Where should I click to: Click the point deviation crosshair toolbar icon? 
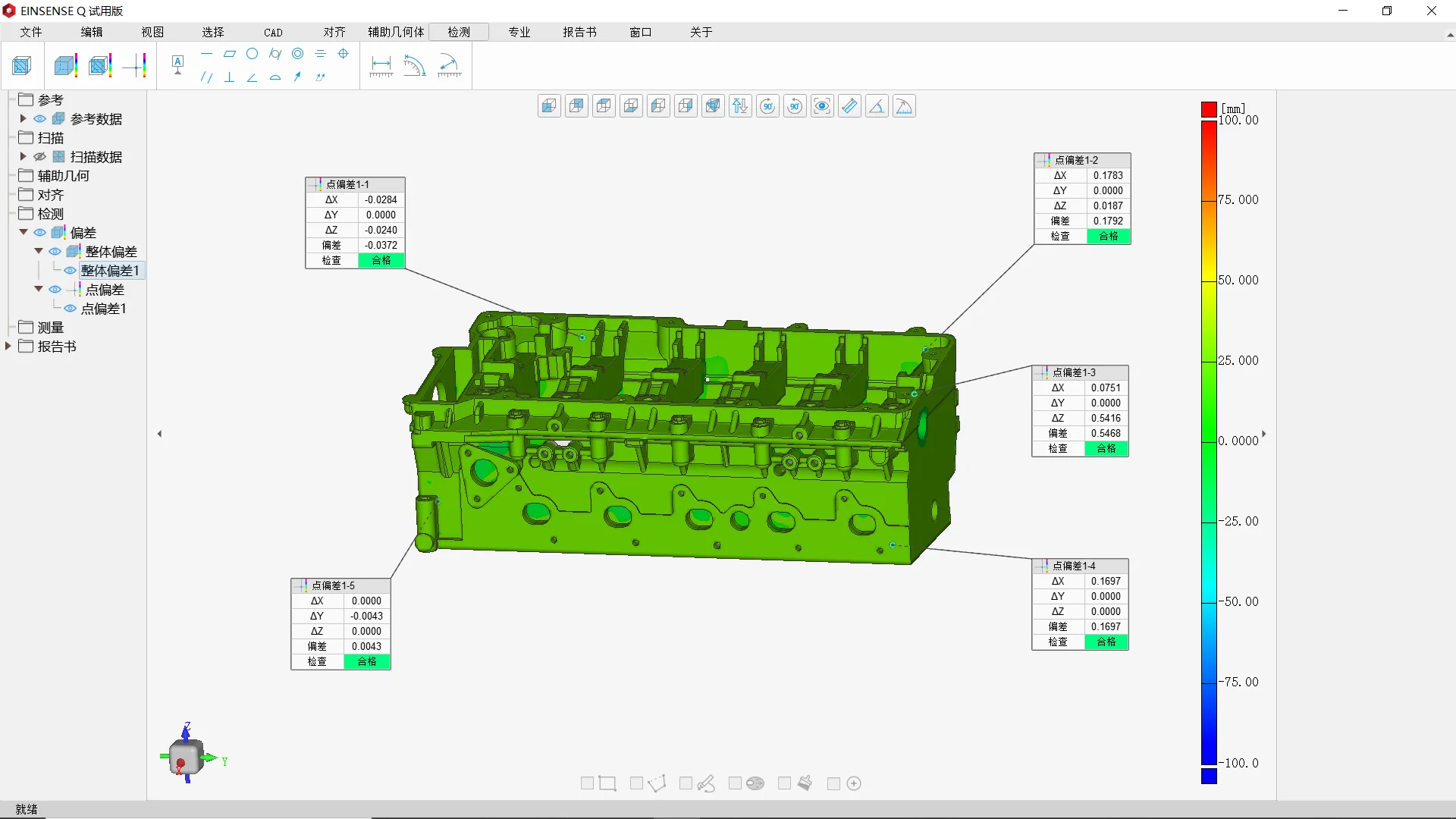(135, 66)
